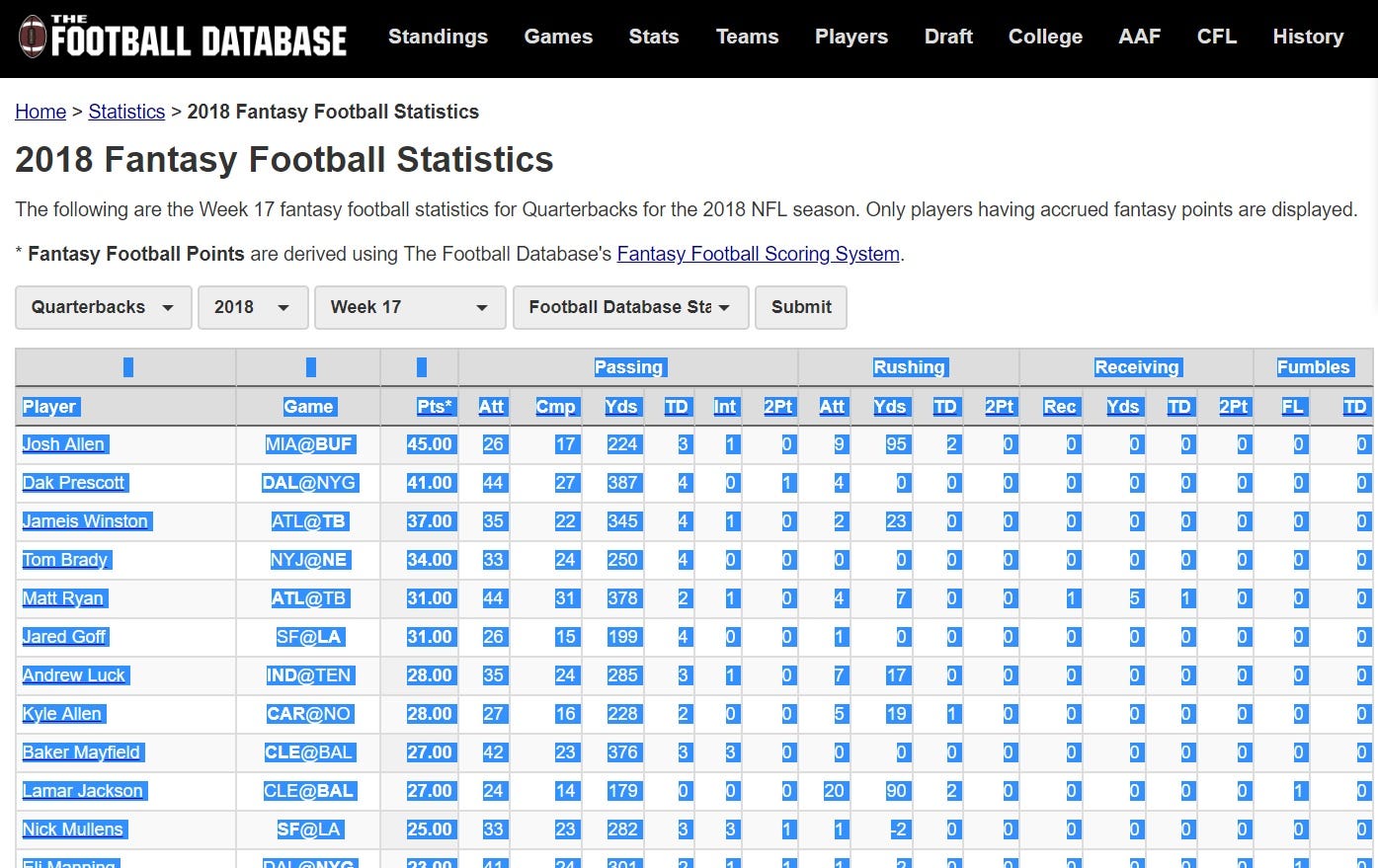
Task: Select the 2018 Fantasy Football Statistics heading
Action: 284,159
